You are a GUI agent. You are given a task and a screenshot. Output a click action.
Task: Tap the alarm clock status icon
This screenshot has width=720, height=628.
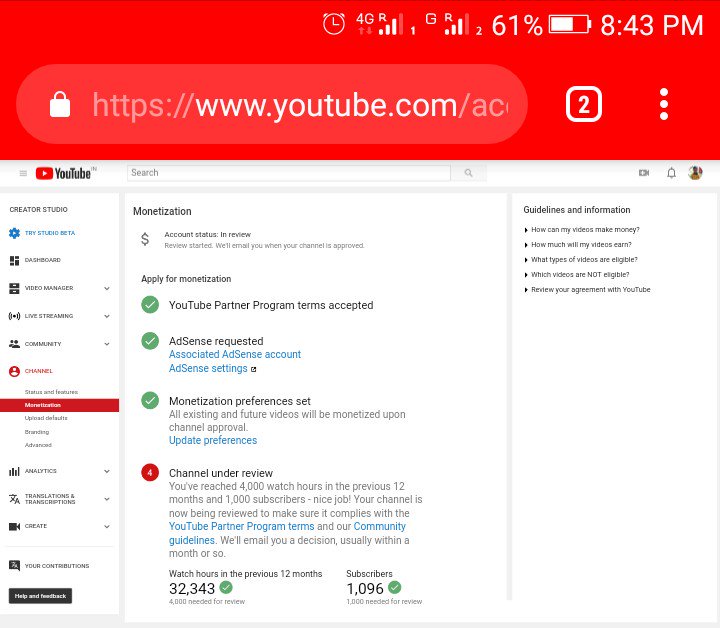334,24
